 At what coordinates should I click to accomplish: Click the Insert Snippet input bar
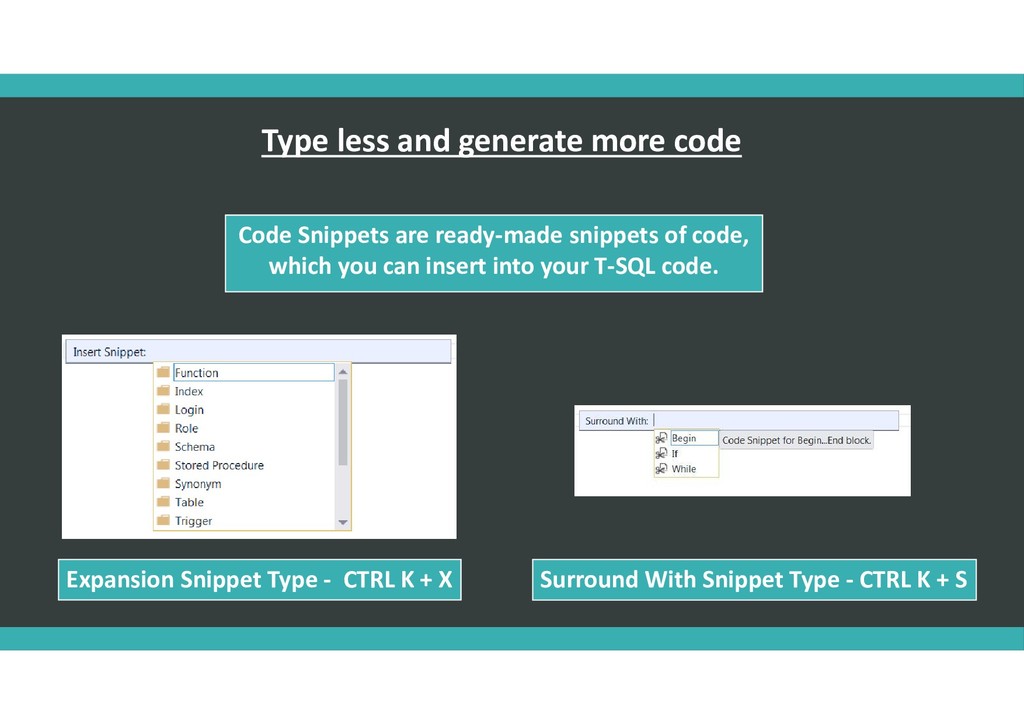[x=259, y=352]
